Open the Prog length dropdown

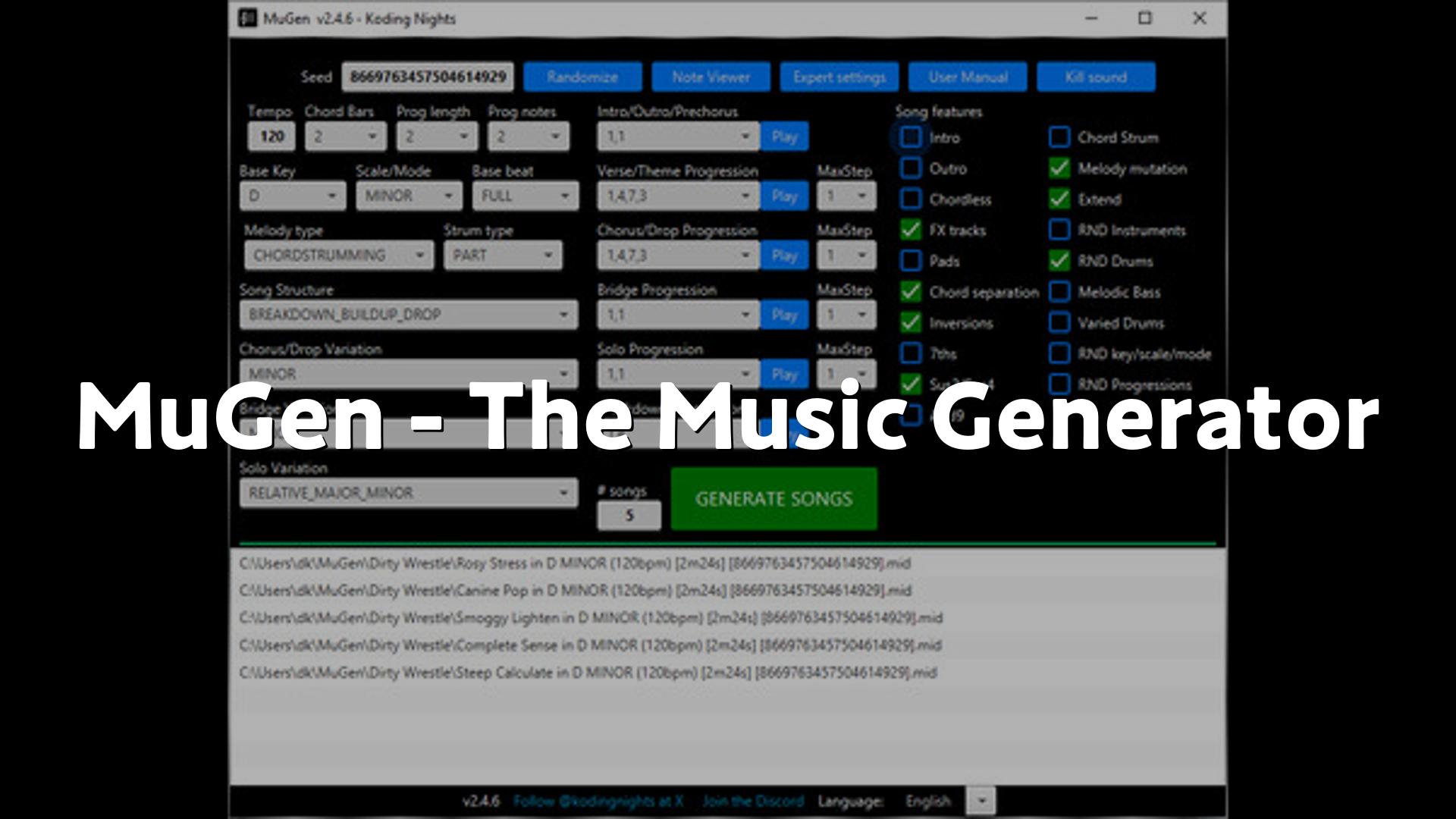[x=437, y=136]
